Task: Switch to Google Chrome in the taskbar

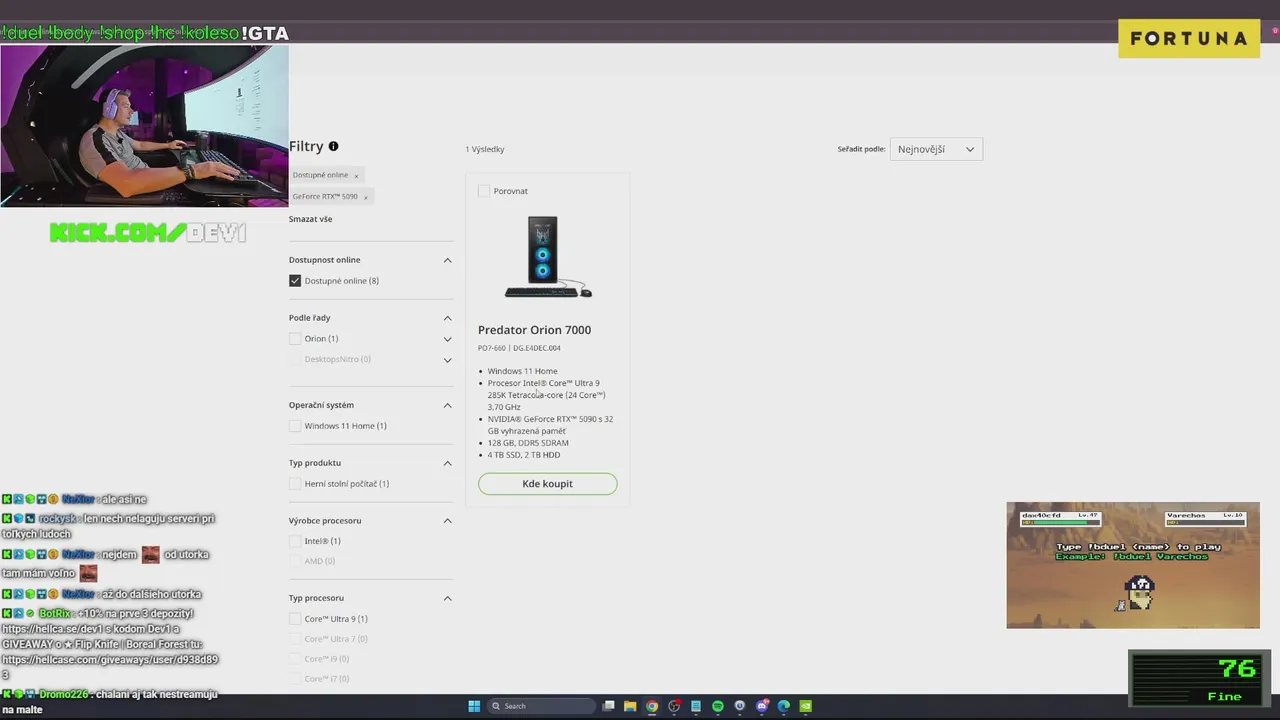Action: point(652,706)
